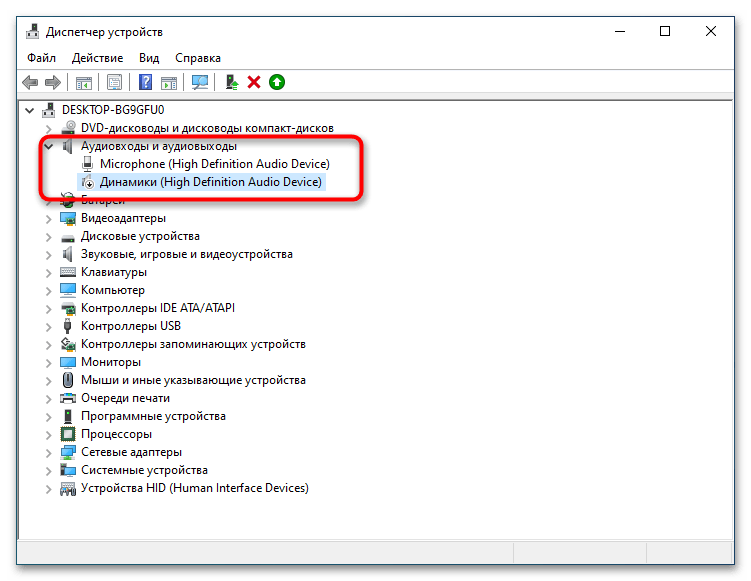
Task: Expand the Контроллеры USB arrow
Action: click(48, 327)
